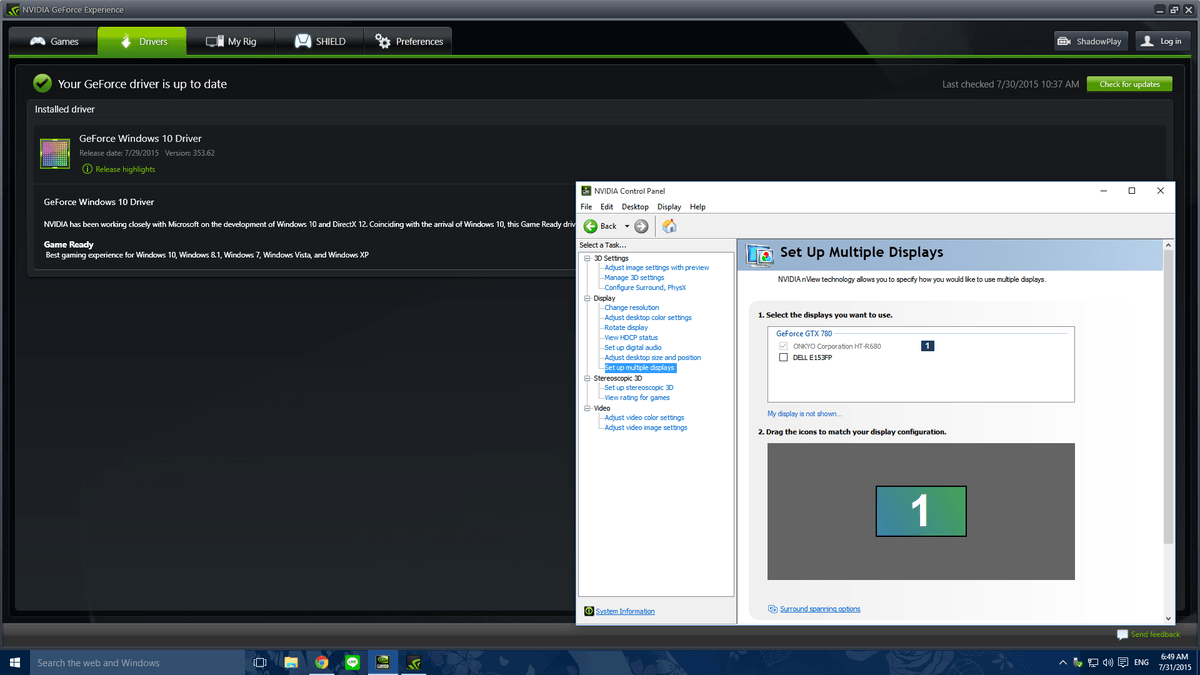The height and width of the screenshot is (675, 1200).
Task: Collapse the Display task group
Action: click(x=588, y=297)
